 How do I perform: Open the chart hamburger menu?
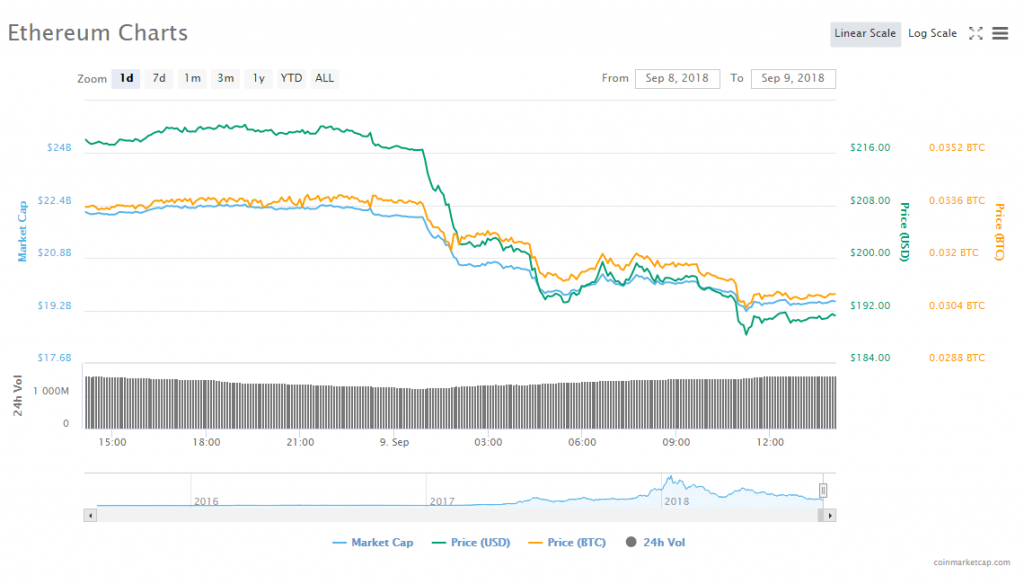tap(1000, 33)
